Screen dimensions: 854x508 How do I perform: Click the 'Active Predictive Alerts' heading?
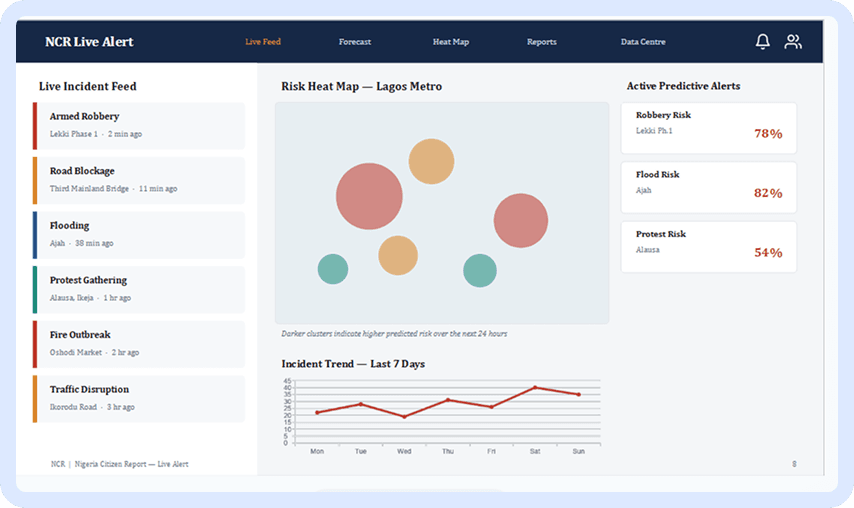tap(683, 86)
